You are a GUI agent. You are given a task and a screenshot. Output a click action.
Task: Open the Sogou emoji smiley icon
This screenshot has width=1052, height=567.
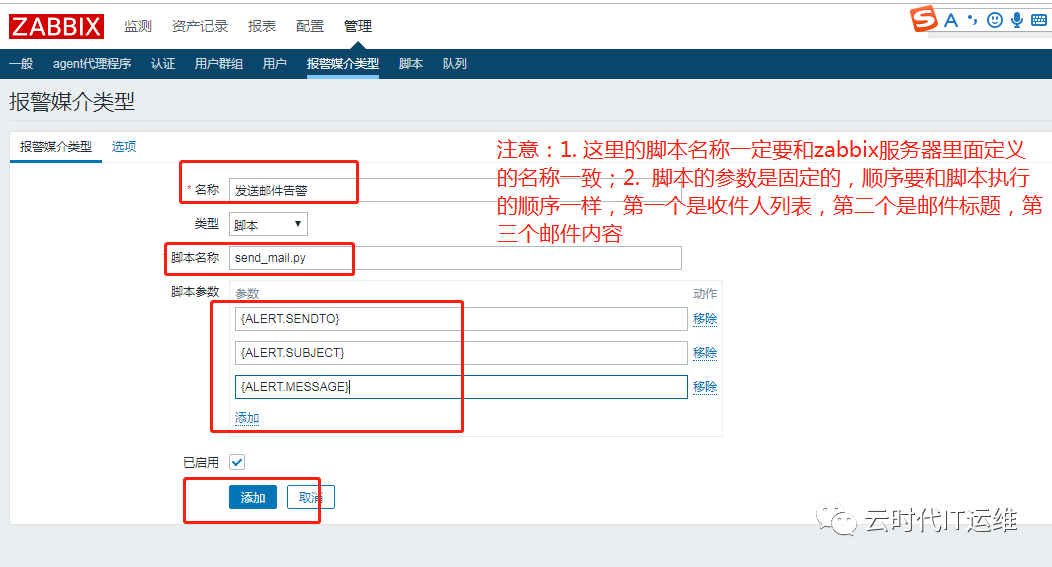(995, 20)
